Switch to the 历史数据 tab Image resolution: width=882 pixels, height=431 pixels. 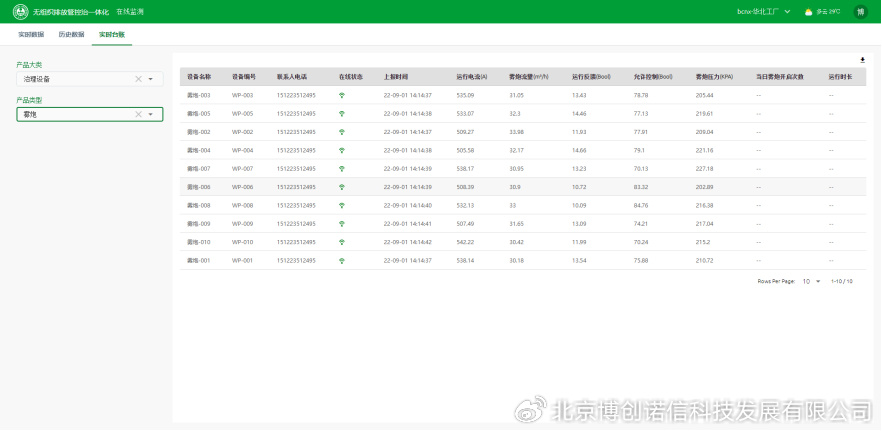pos(72,35)
